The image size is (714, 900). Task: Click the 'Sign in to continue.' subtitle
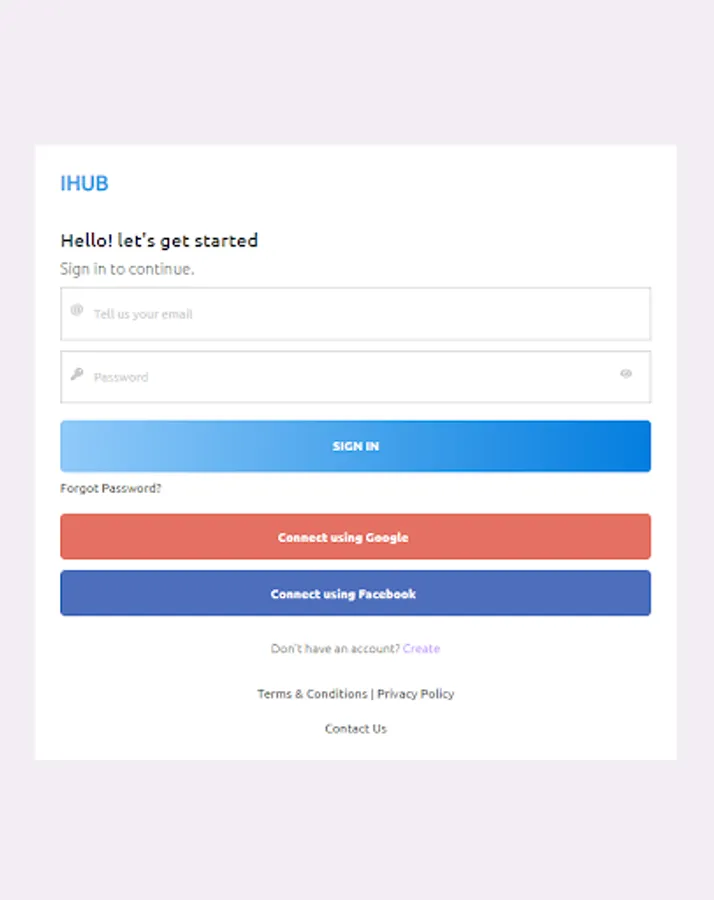tap(127, 269)
